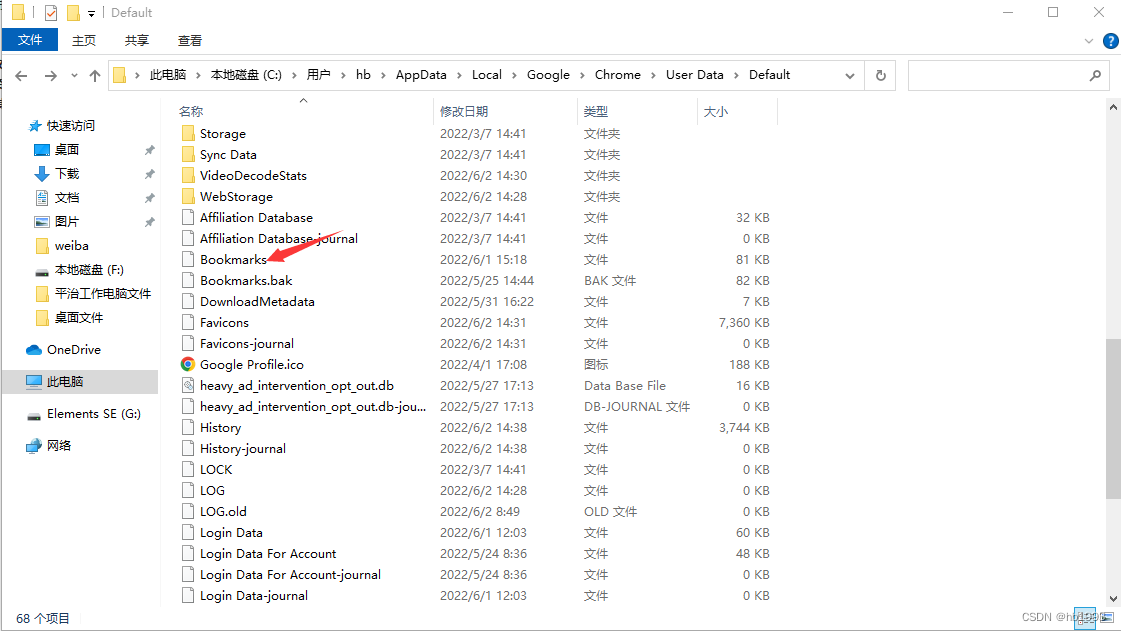
Task: Select the History file
Action: pos(220,428)
